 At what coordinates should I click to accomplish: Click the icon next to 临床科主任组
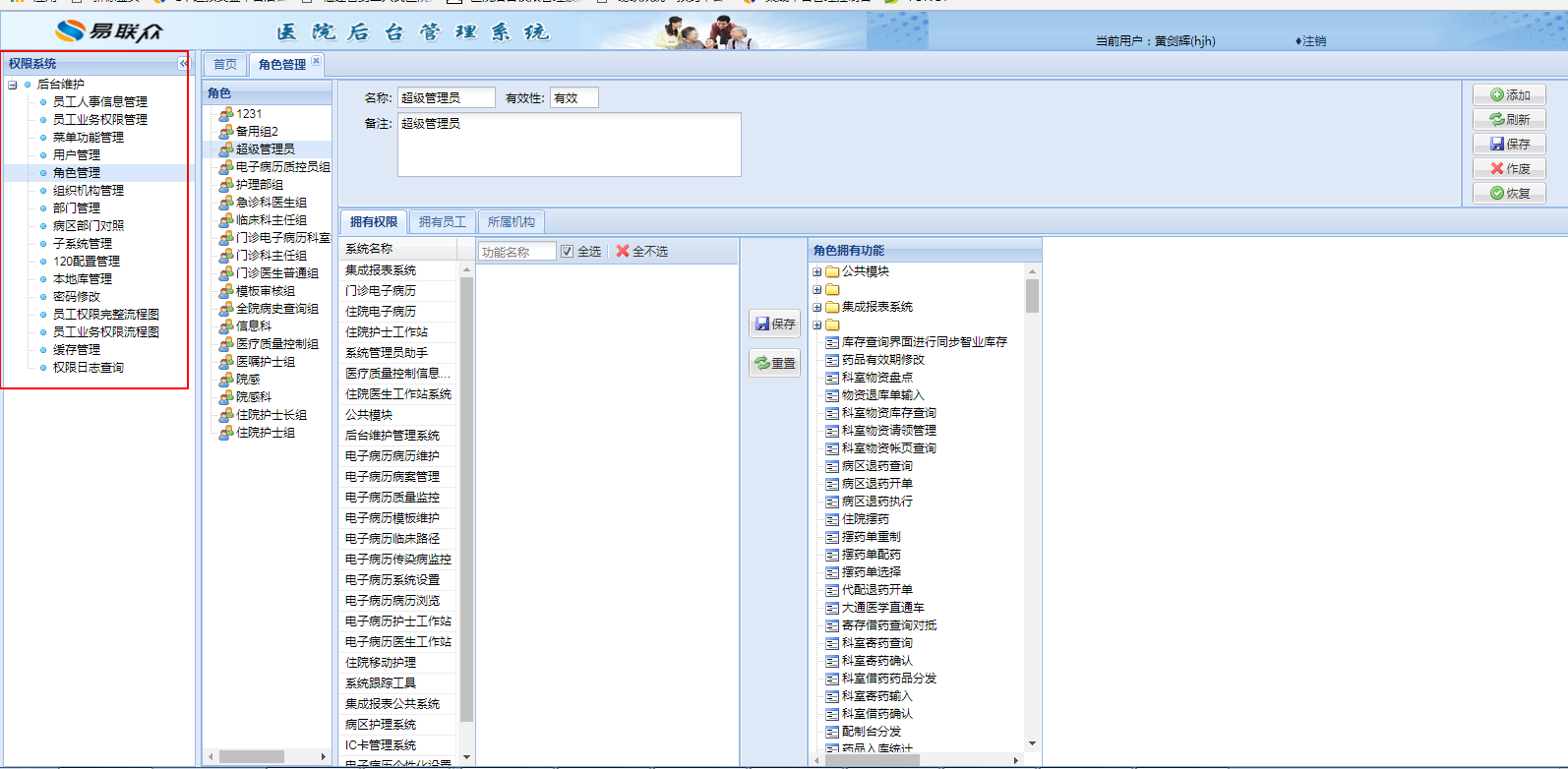click(x=225, y=220)
